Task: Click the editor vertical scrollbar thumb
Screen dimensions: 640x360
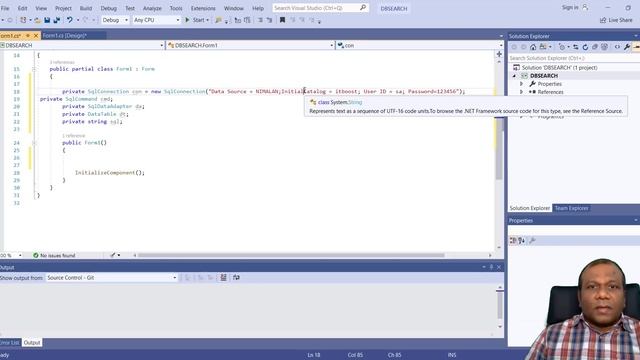Action: pyautogui.click(x=499, y=149)
